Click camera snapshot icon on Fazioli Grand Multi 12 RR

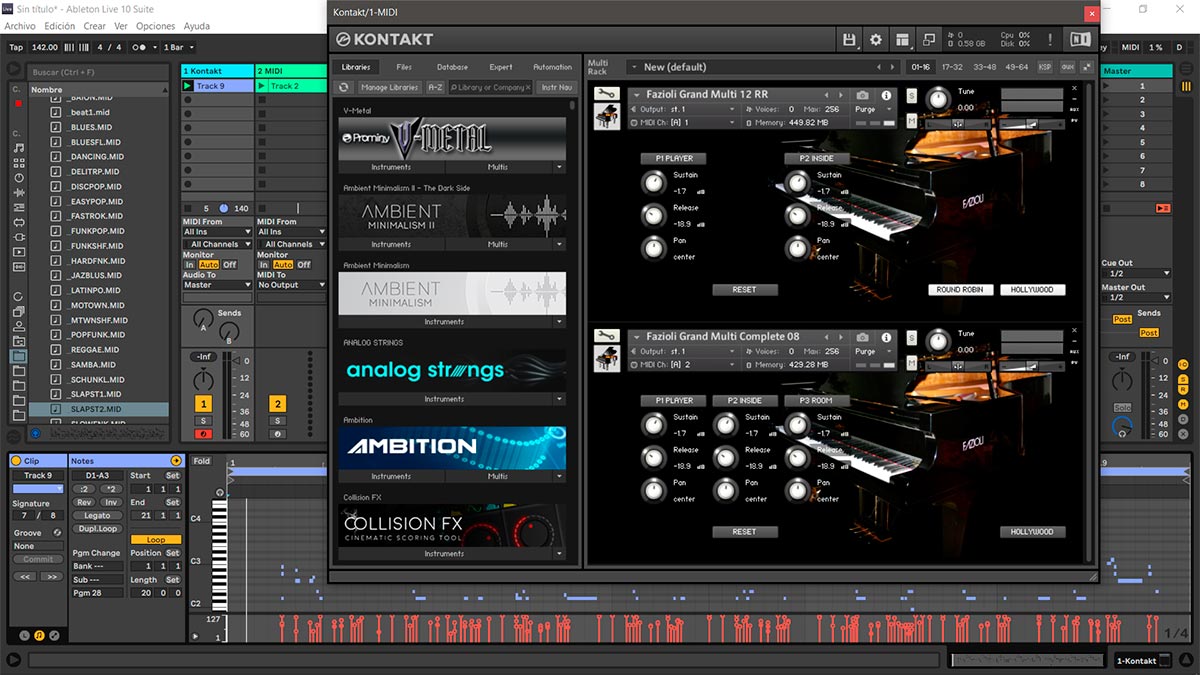click(862, 95)
